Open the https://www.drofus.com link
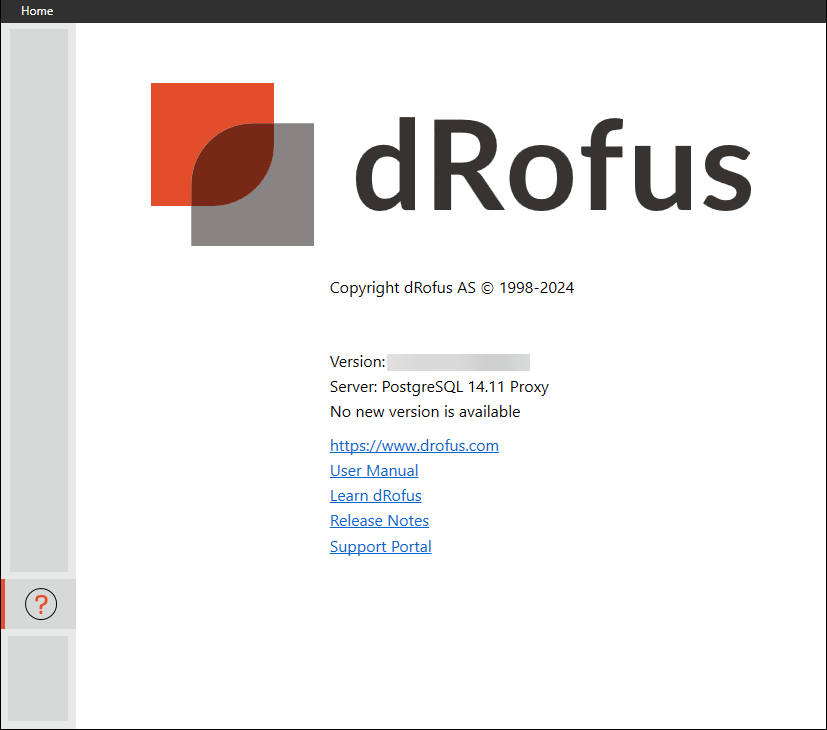Viewport: 827px width, 730px height. 414,446
